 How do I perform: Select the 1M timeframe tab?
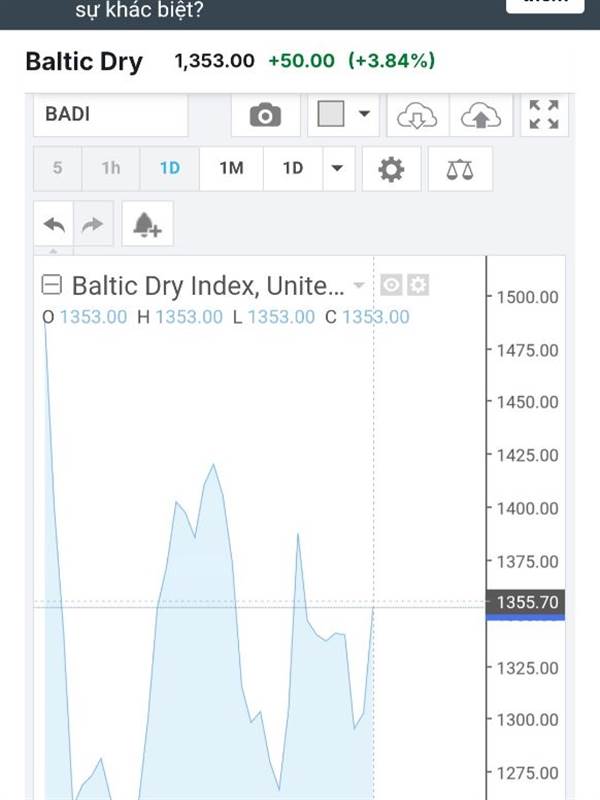231,168
